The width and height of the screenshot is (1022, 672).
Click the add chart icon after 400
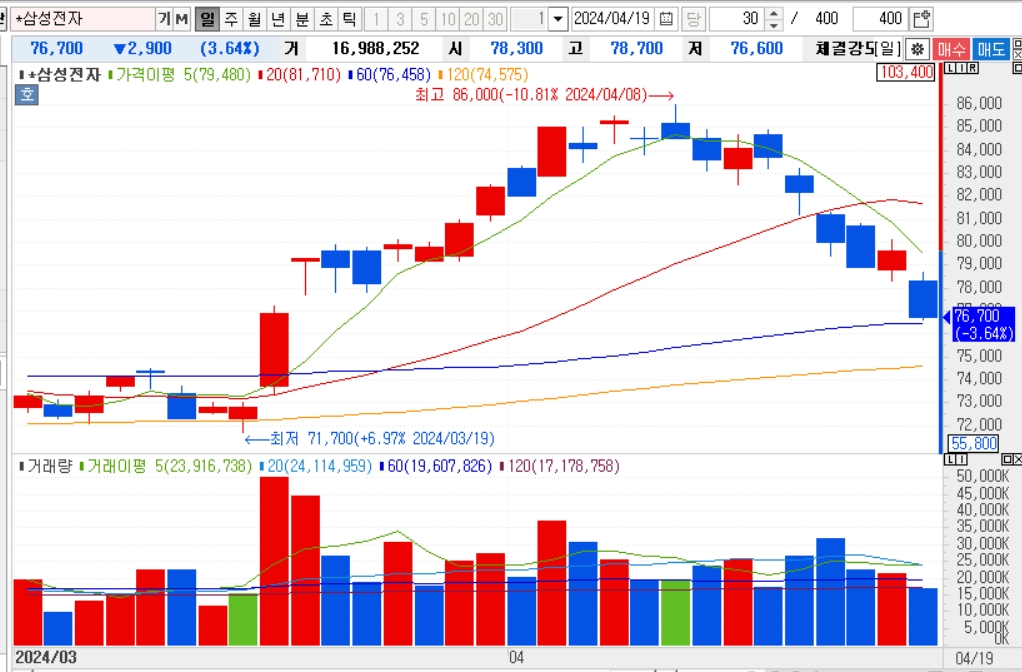tap(922, 19)
